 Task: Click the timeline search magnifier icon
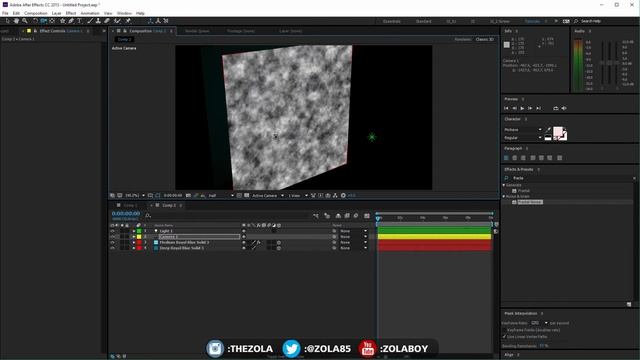pos(148,216)
